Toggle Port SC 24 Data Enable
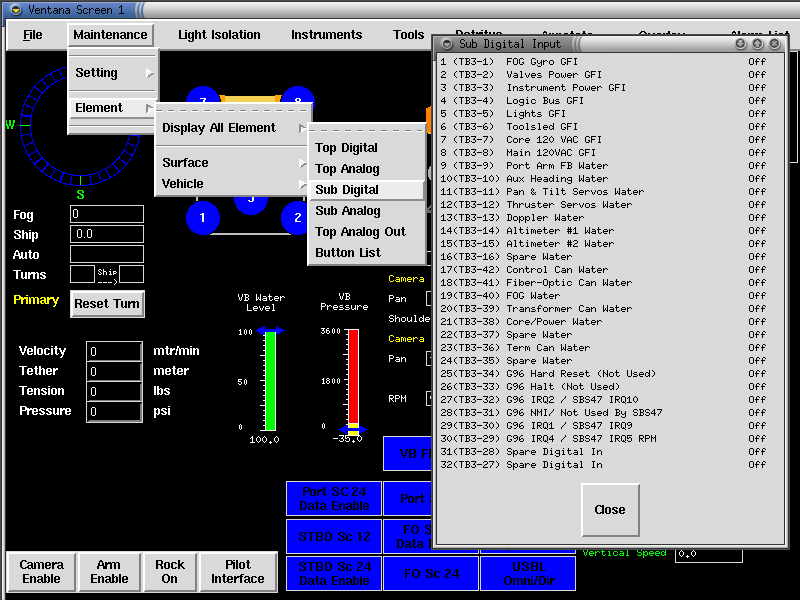The image size is (800, 600). click(x=334, y=498)
